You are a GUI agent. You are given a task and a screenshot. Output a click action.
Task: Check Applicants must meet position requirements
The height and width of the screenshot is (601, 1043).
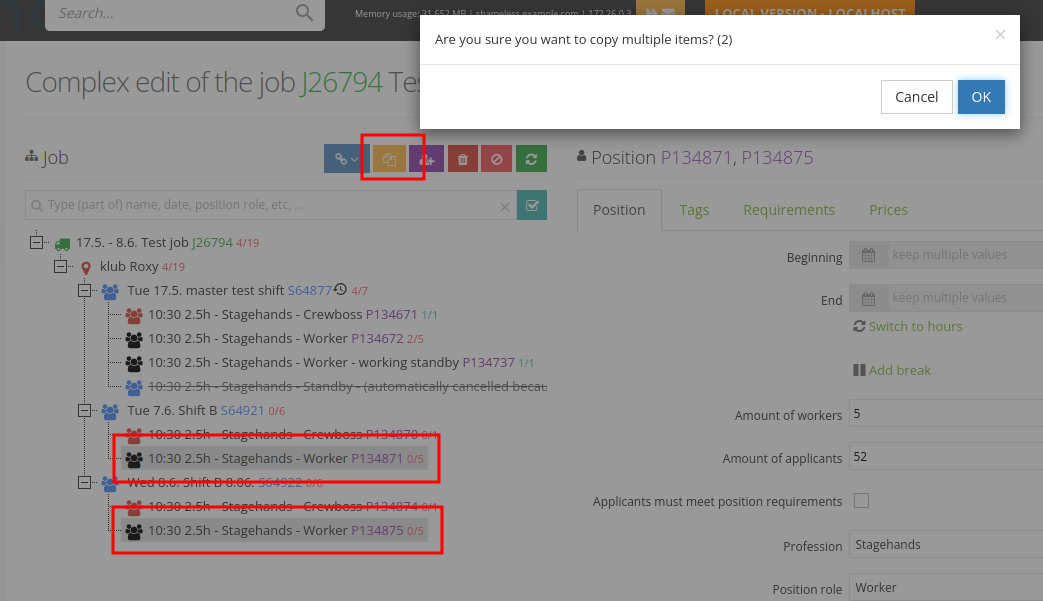point(861,501)
